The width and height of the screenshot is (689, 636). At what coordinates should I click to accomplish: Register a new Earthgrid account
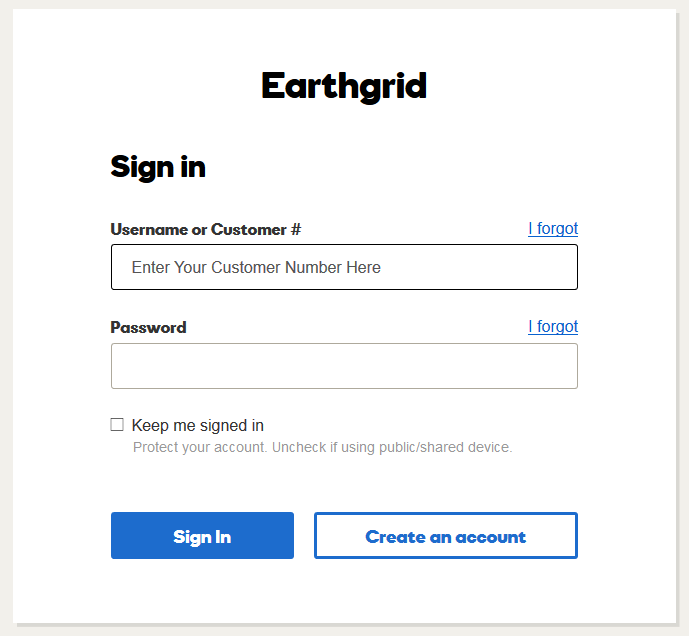click(x=445, y=536)
